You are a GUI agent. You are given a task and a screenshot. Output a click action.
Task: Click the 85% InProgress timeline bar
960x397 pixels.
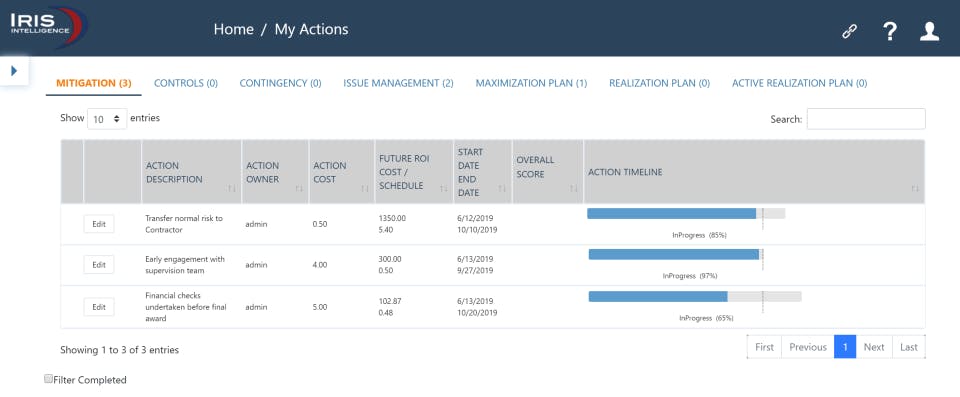(686, 213)
